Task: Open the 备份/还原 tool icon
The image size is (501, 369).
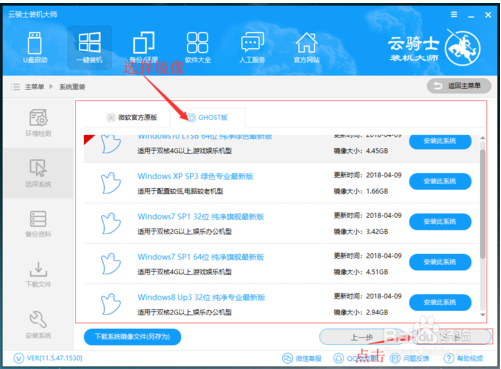Action: click(x=144, y=47)
